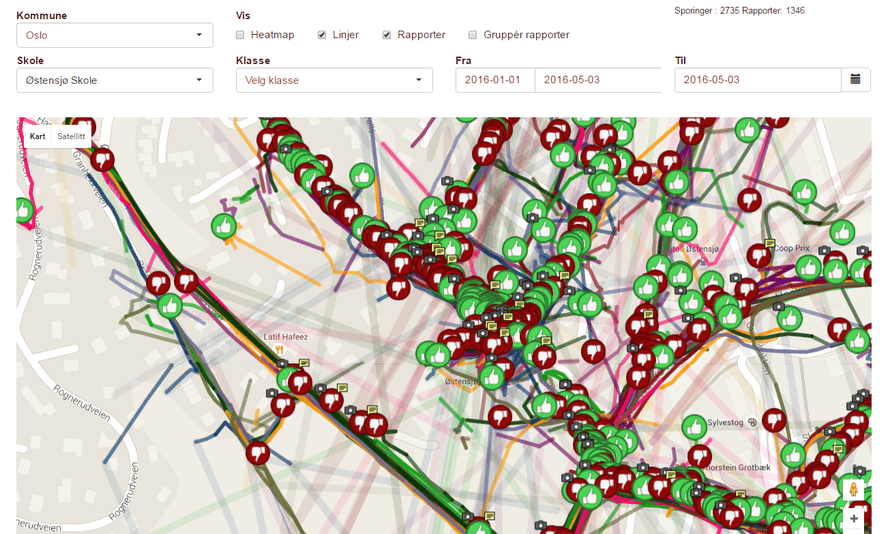
Task: Click thumbs-down marker left of Coop Prix
Action: (759, 256)
